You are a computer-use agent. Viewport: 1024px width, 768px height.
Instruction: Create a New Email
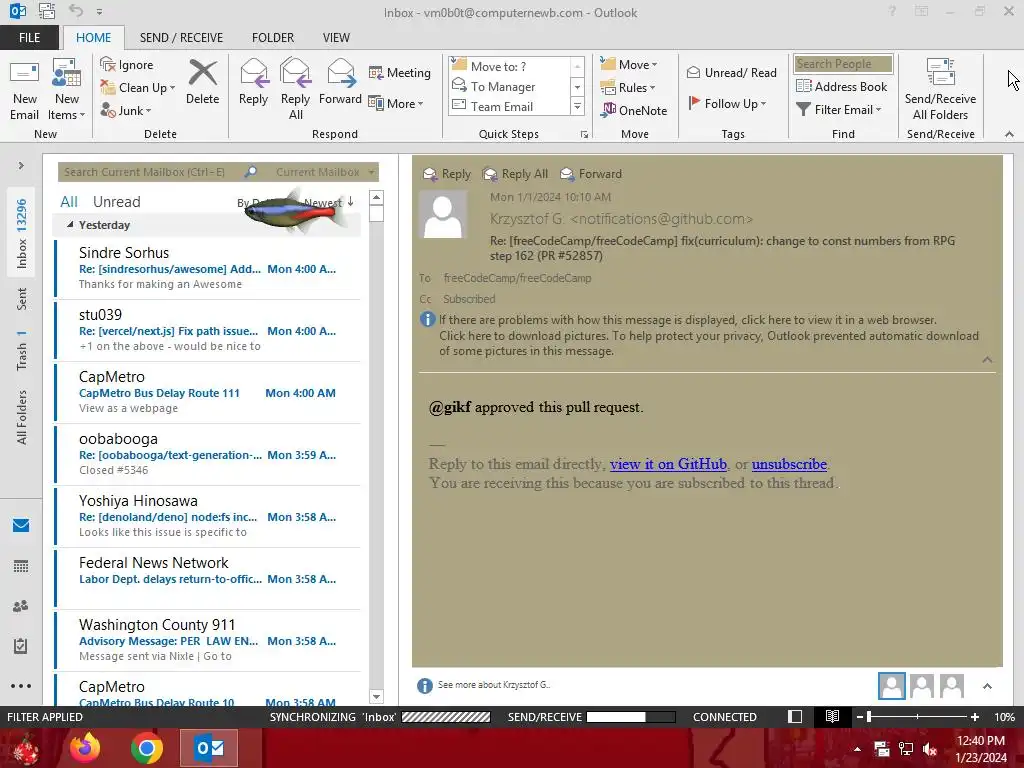pos(24,90)
